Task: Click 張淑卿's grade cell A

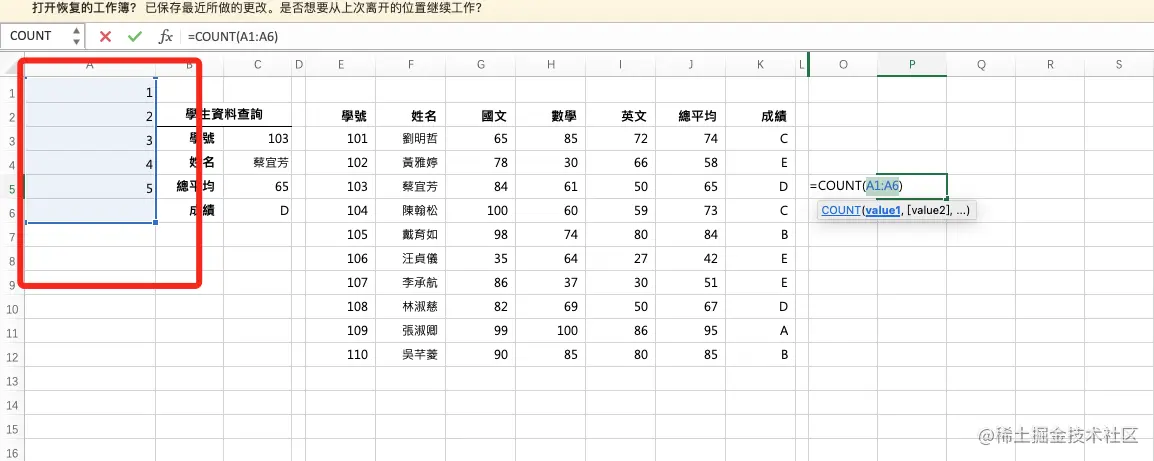Action: (760, 331)
